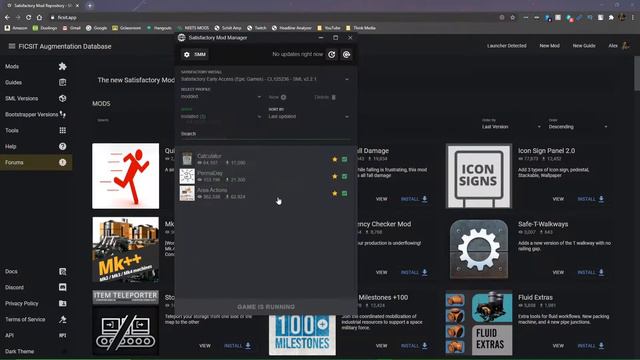Screen dimensions: 640x360
Task: Go to browser home page
Action: (x=39, y=18)
